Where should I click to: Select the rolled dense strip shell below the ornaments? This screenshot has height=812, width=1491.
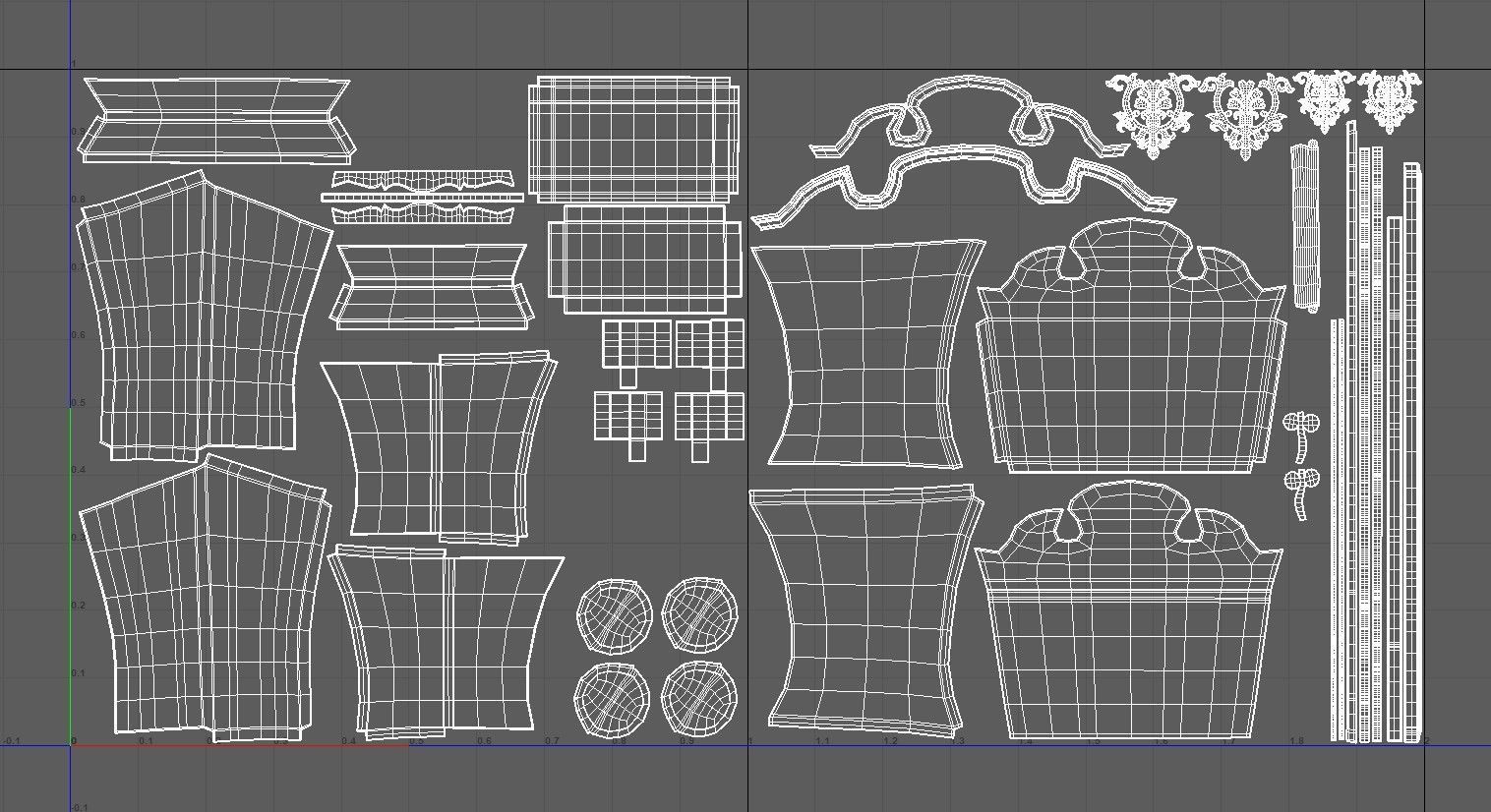coord(1306,226)
